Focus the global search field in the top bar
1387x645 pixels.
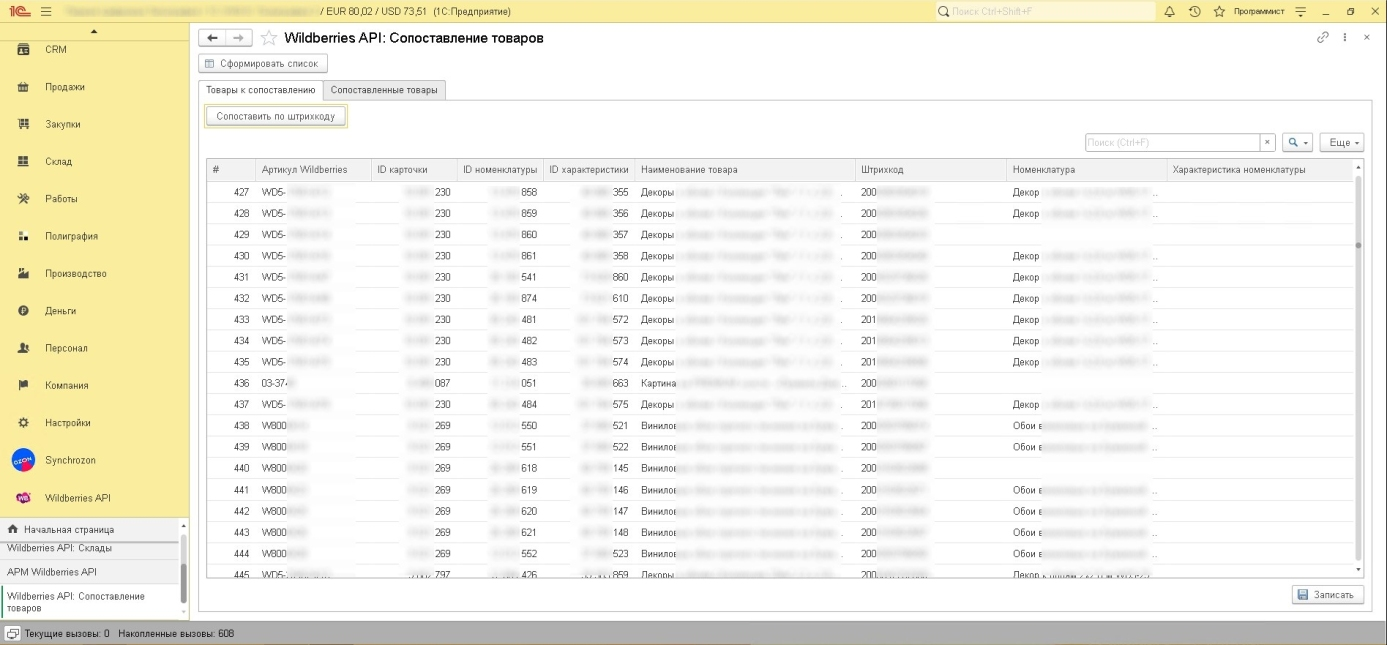(1044, 11)
